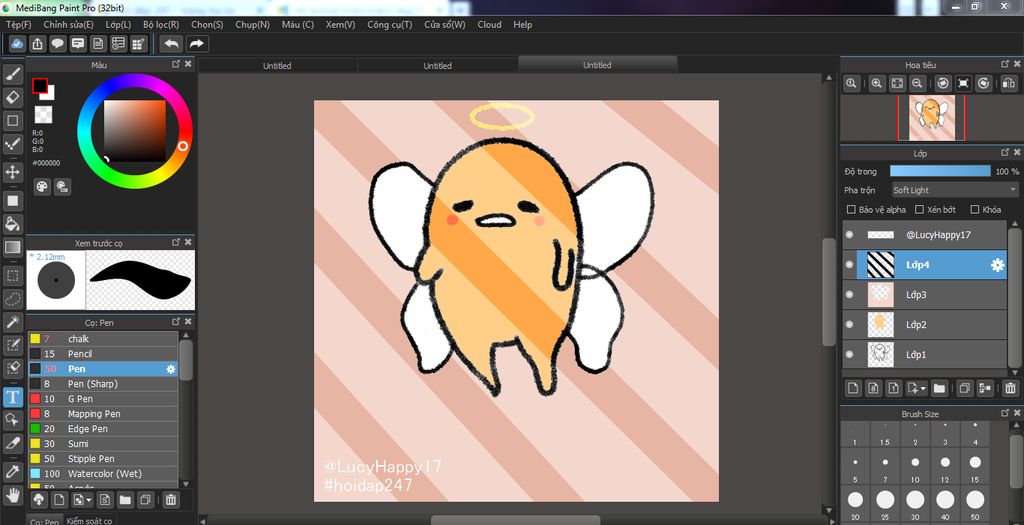
Task: Delete the selected layer with trash icon
Action: tap(1010, 388)
